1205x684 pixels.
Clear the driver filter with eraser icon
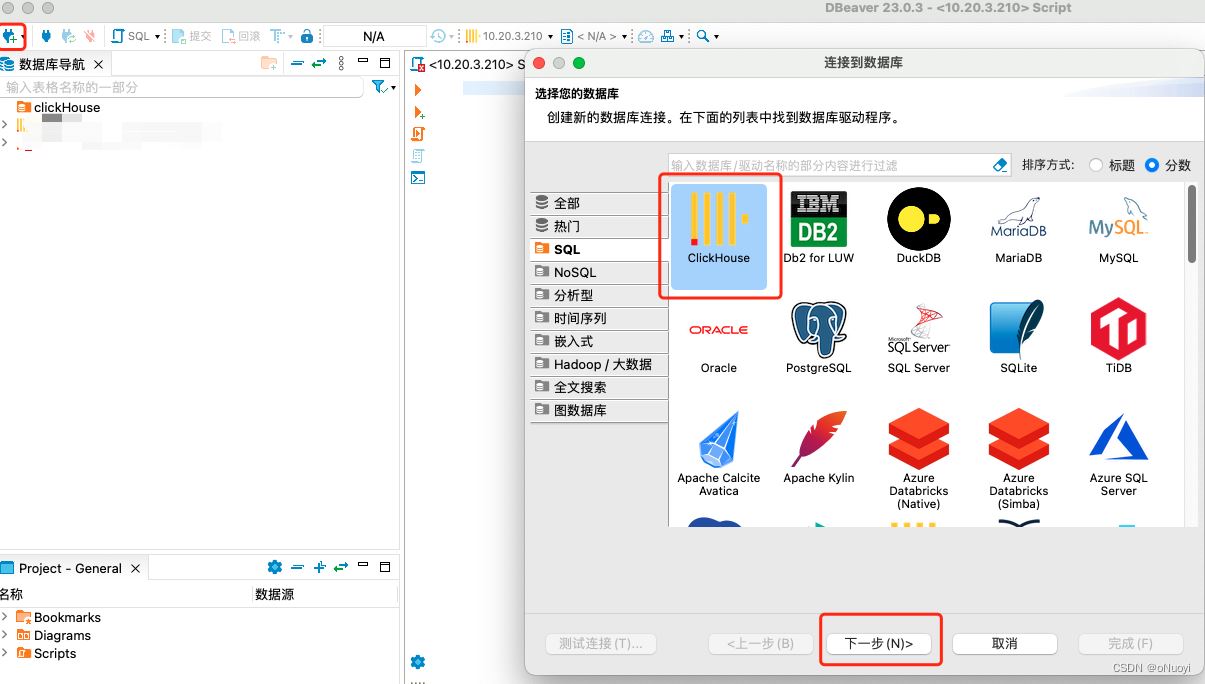(x=1001, y=165)
